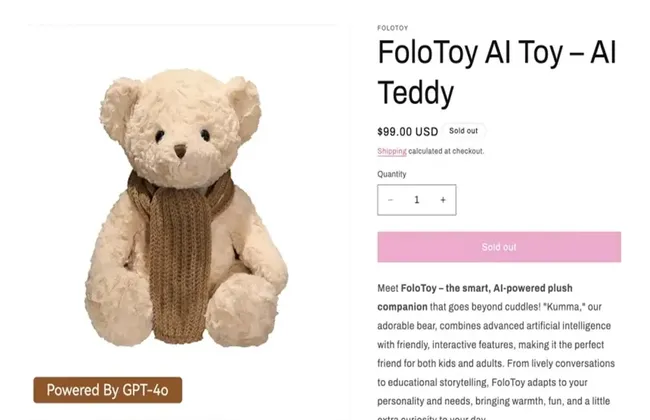Viewport: 650px width, 420px height.
Task: Open the Shipping policy link
Action: tap(392, 151)
